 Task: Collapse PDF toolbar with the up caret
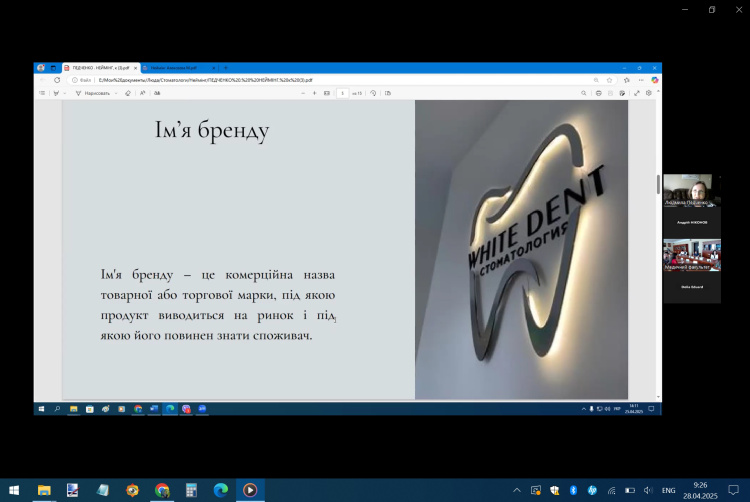click(658, 91)
